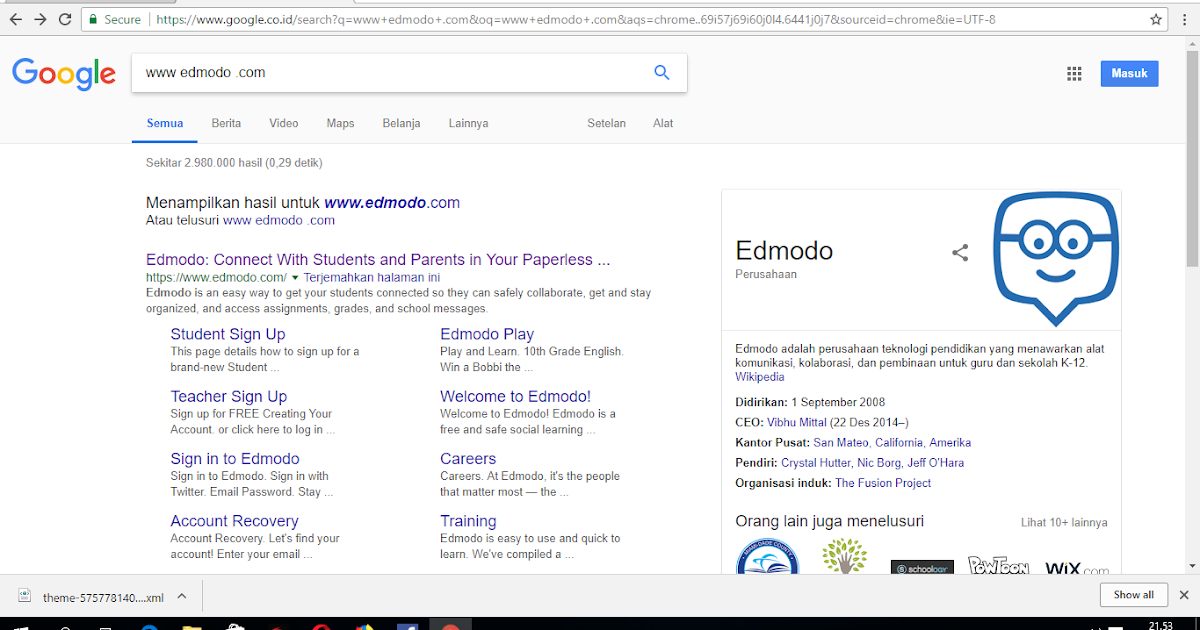Viewport: 1200px width, 630px height.
Task: Click inside the search input field
Action: 350,72
